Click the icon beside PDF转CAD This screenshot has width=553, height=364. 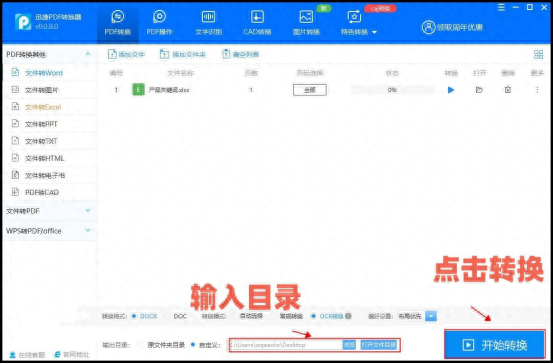(15, 192)
